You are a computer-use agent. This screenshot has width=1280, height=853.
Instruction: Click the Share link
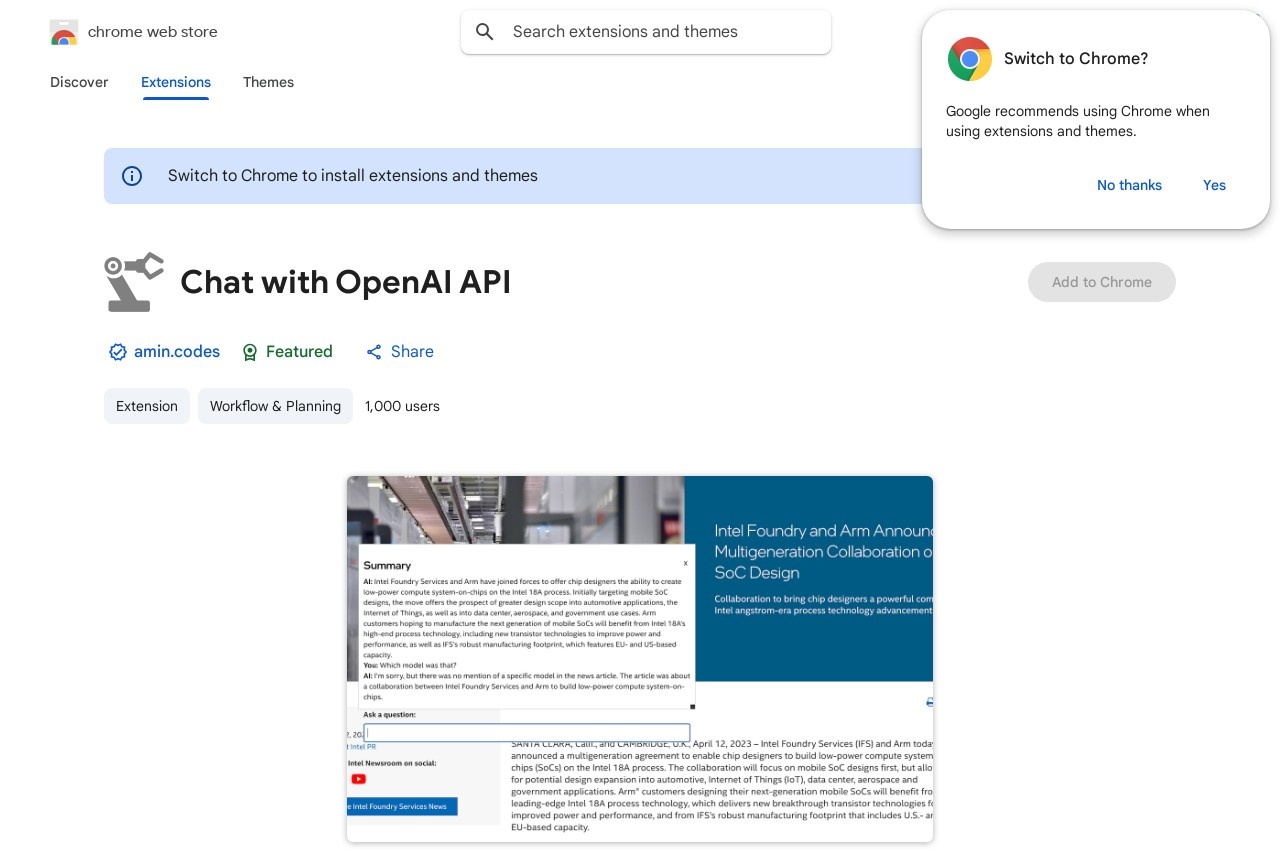pyautogui.click(x=412, y=352)
